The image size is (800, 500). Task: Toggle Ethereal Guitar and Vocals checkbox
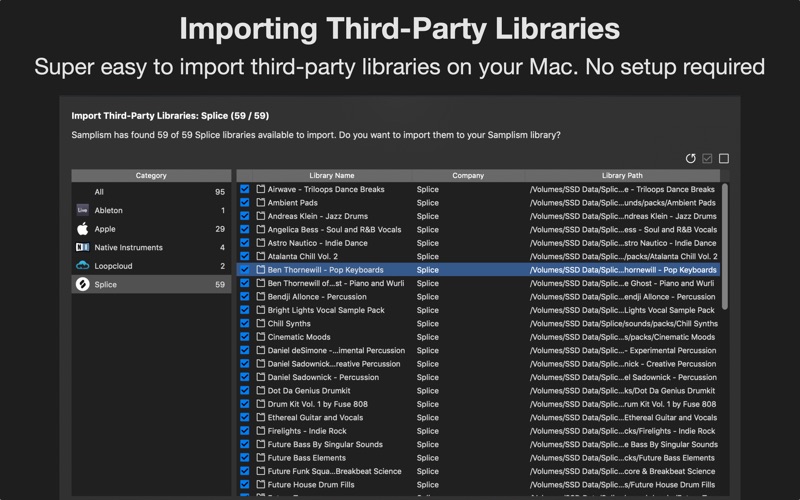click(245, 417)
